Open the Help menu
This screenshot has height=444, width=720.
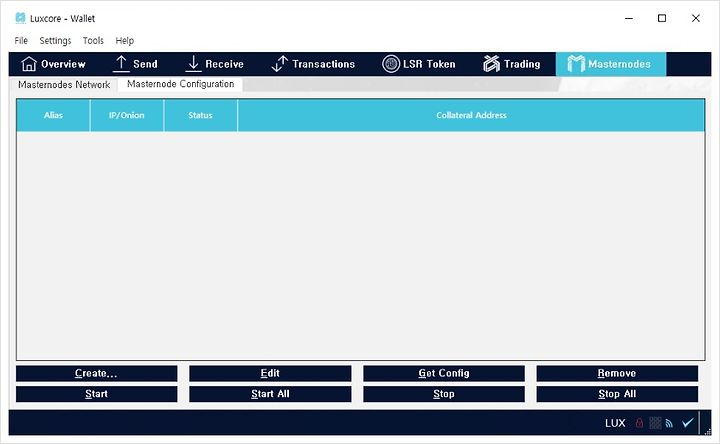124,40
